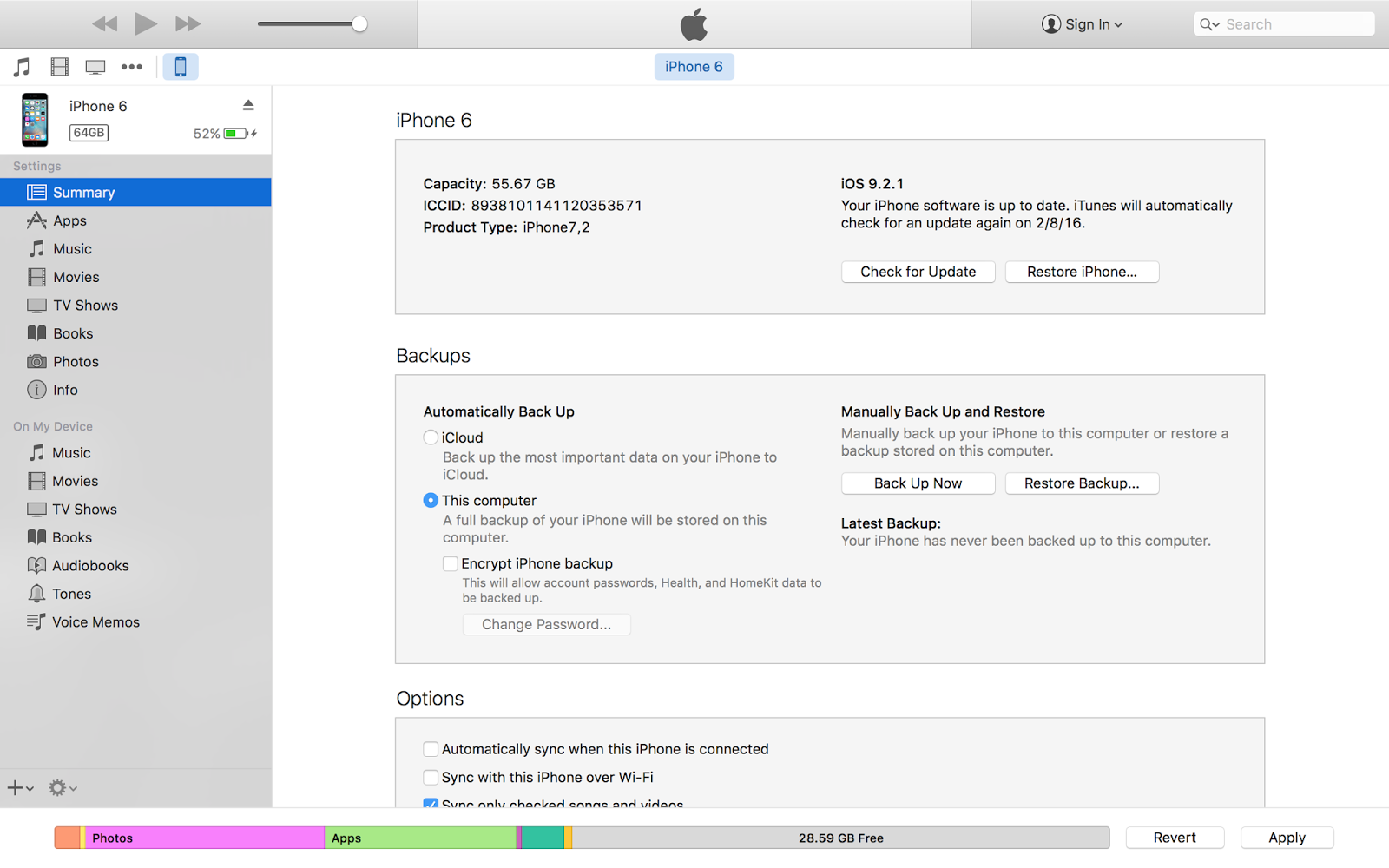Click the Capacity 55.67 GB text
1389x868 pixels.
(489, 184)
